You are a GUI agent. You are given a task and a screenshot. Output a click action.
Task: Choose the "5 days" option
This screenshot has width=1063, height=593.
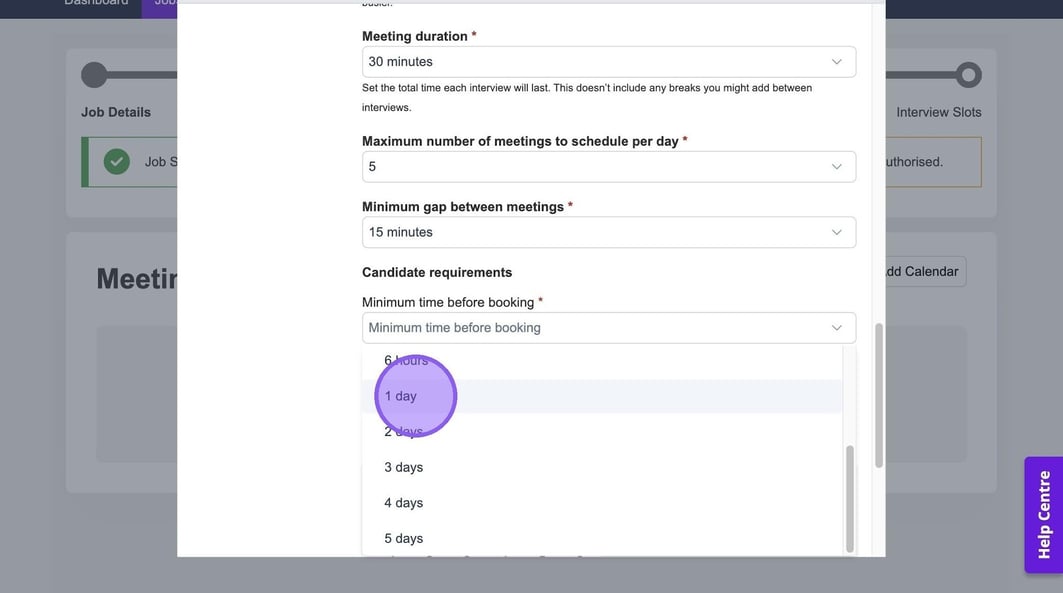click(404, 538)
